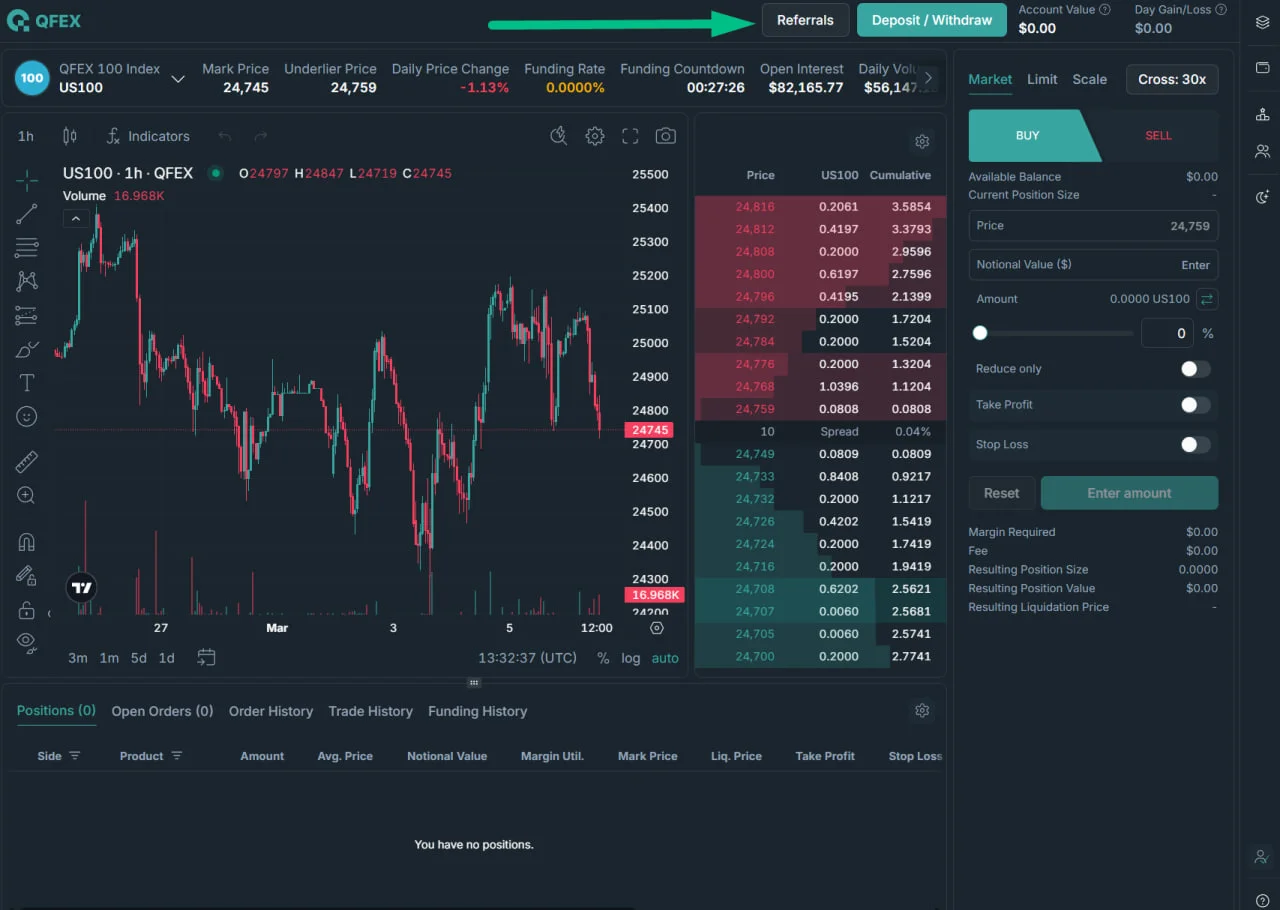Open the Fibonacci retracement tool

(27, 248)
